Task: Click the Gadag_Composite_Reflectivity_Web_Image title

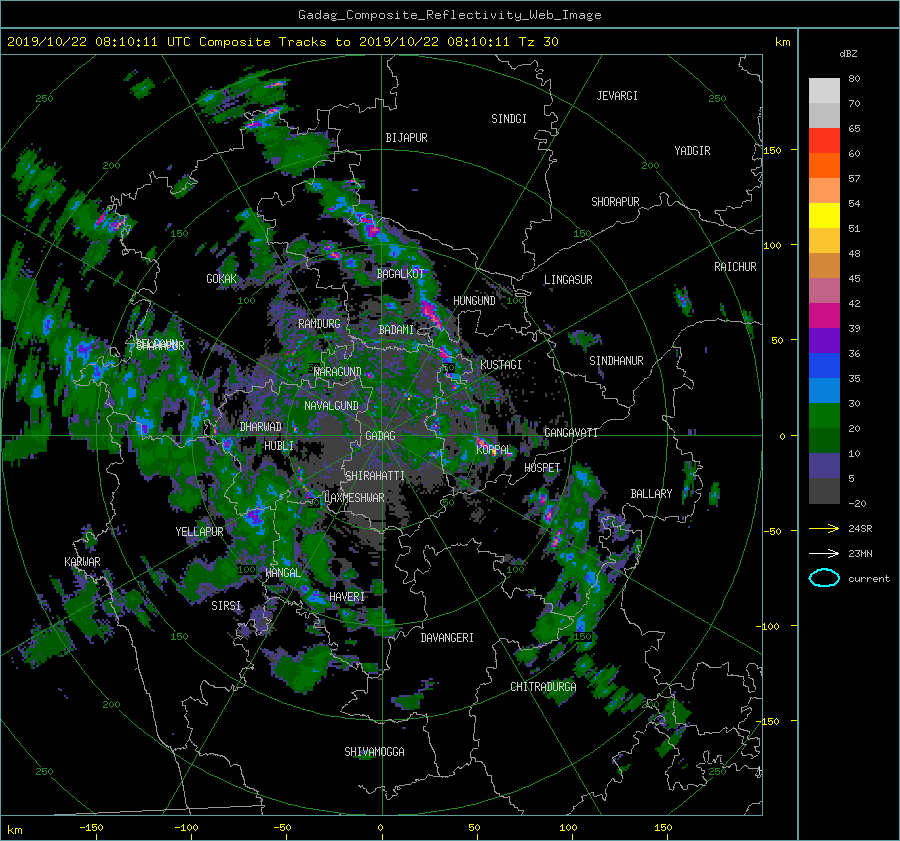Action: (449, 15)
